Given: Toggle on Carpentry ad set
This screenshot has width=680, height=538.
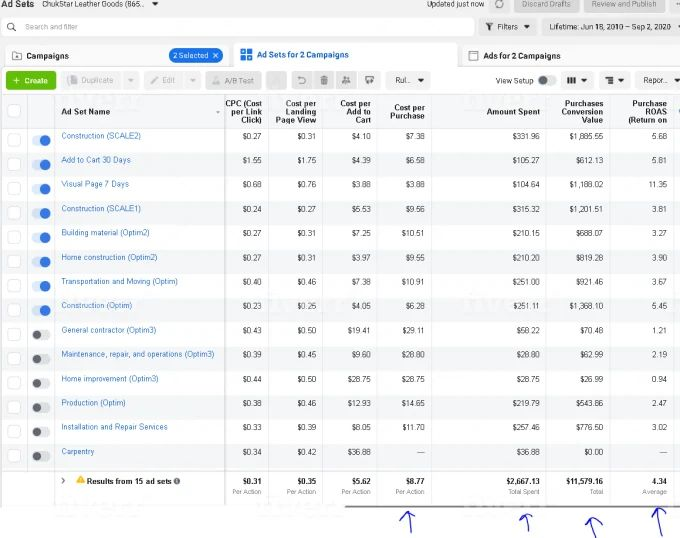Looking at the screenshot, I should 41,456.
